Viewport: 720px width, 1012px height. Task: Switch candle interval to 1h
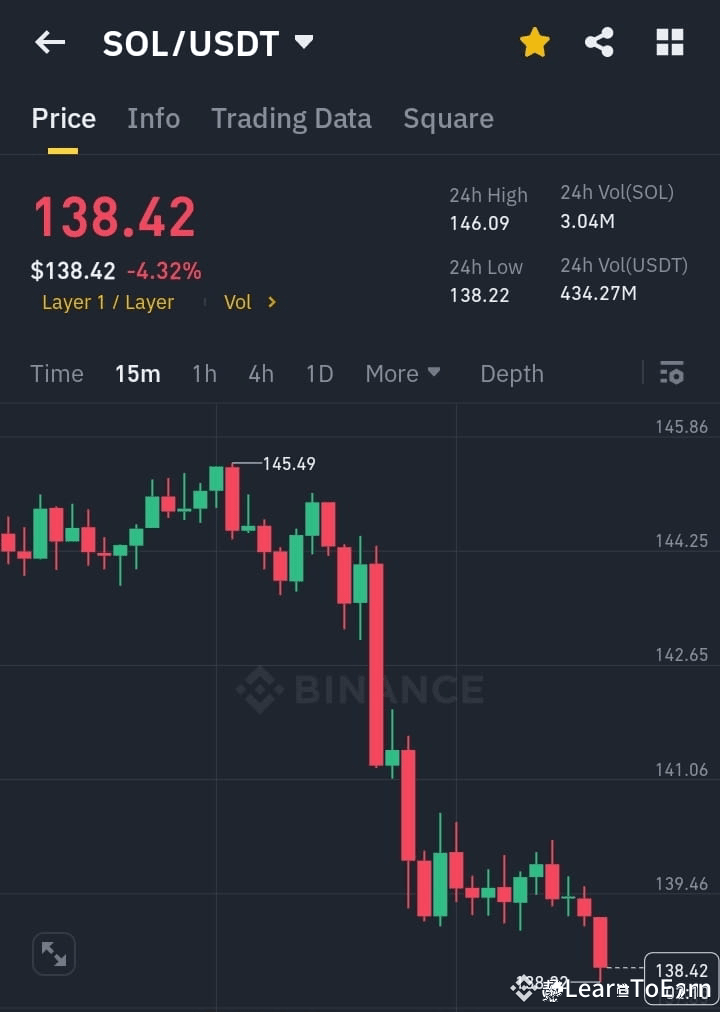204,373
